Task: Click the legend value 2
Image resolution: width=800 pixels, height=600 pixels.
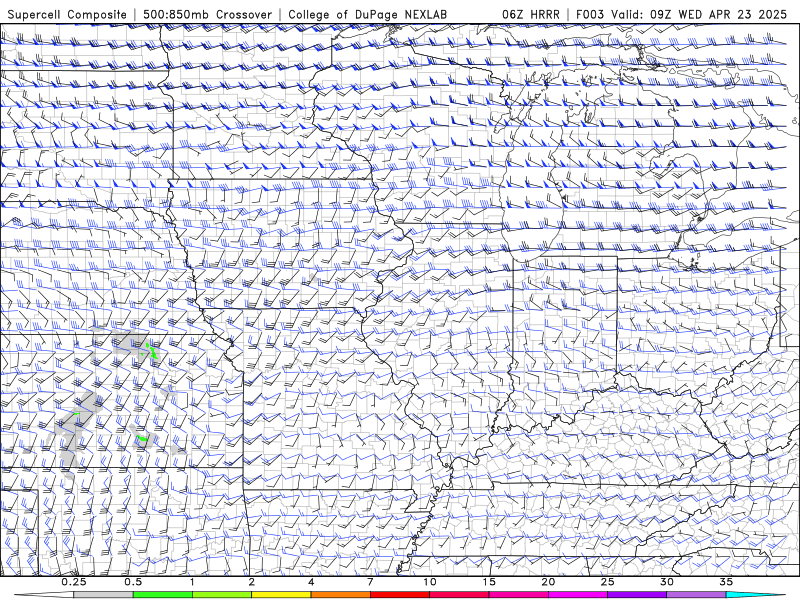Action: (252, 582)
